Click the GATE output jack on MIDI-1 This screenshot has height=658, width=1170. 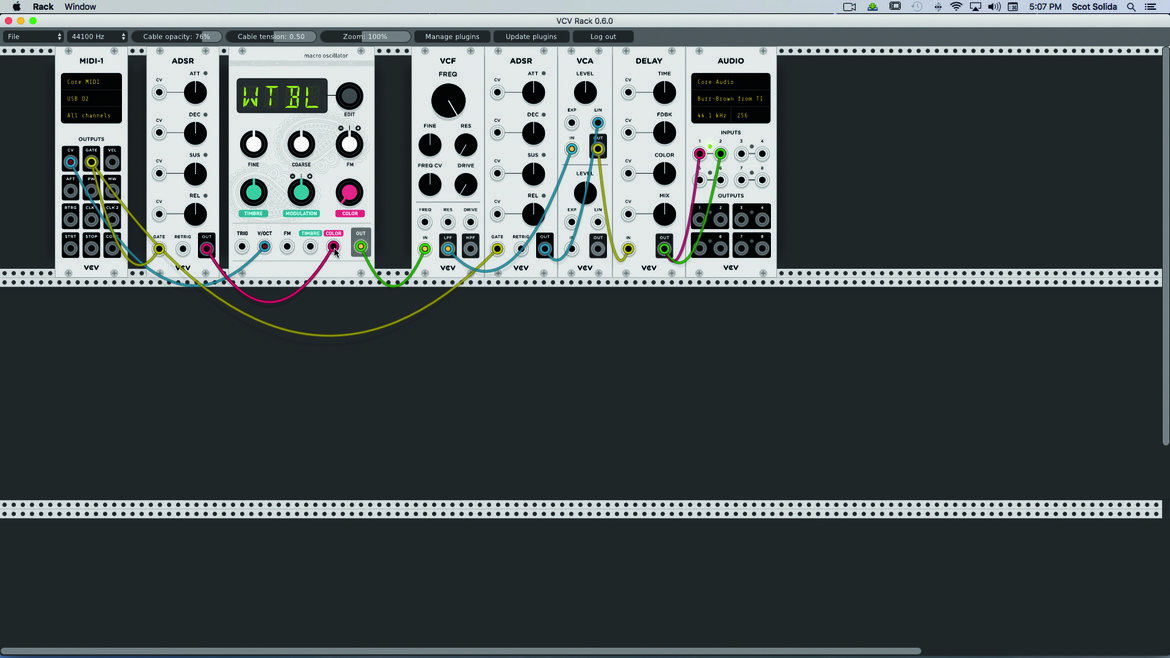(x=91, y=162)
